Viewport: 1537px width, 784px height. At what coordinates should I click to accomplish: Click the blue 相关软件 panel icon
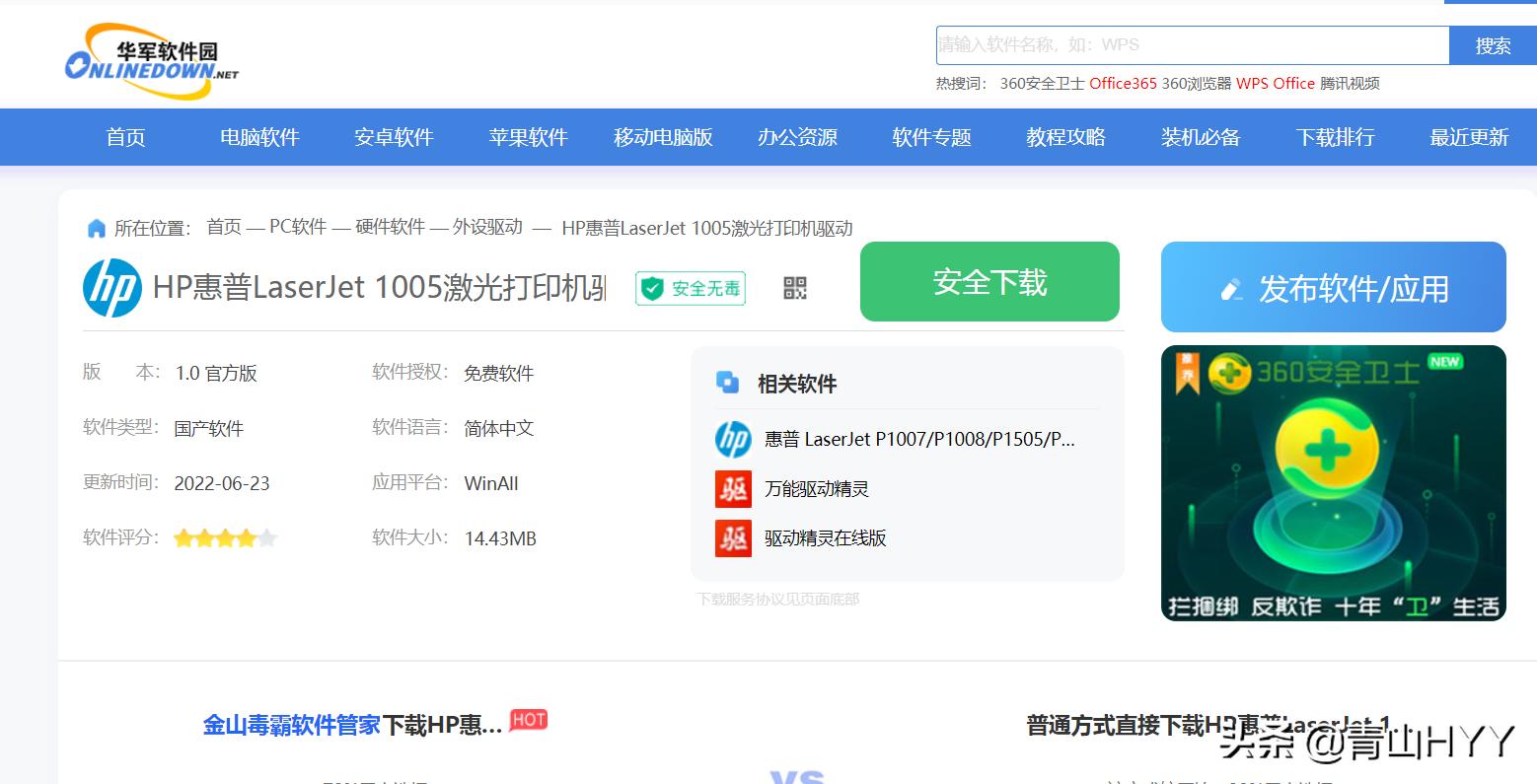coord(730,382)
